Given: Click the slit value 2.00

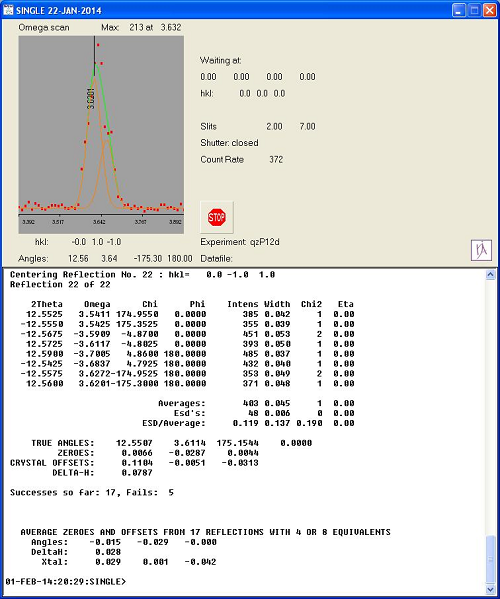Looking at the screenshot, I should 274,126.
